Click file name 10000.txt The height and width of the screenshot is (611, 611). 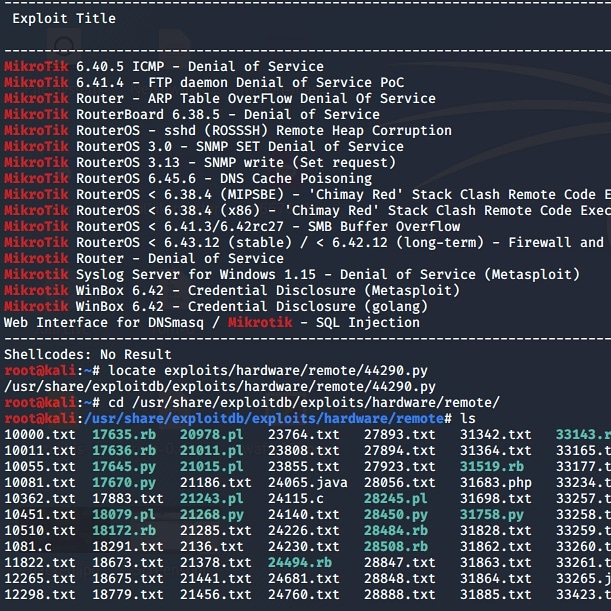[x=40, y=434]
